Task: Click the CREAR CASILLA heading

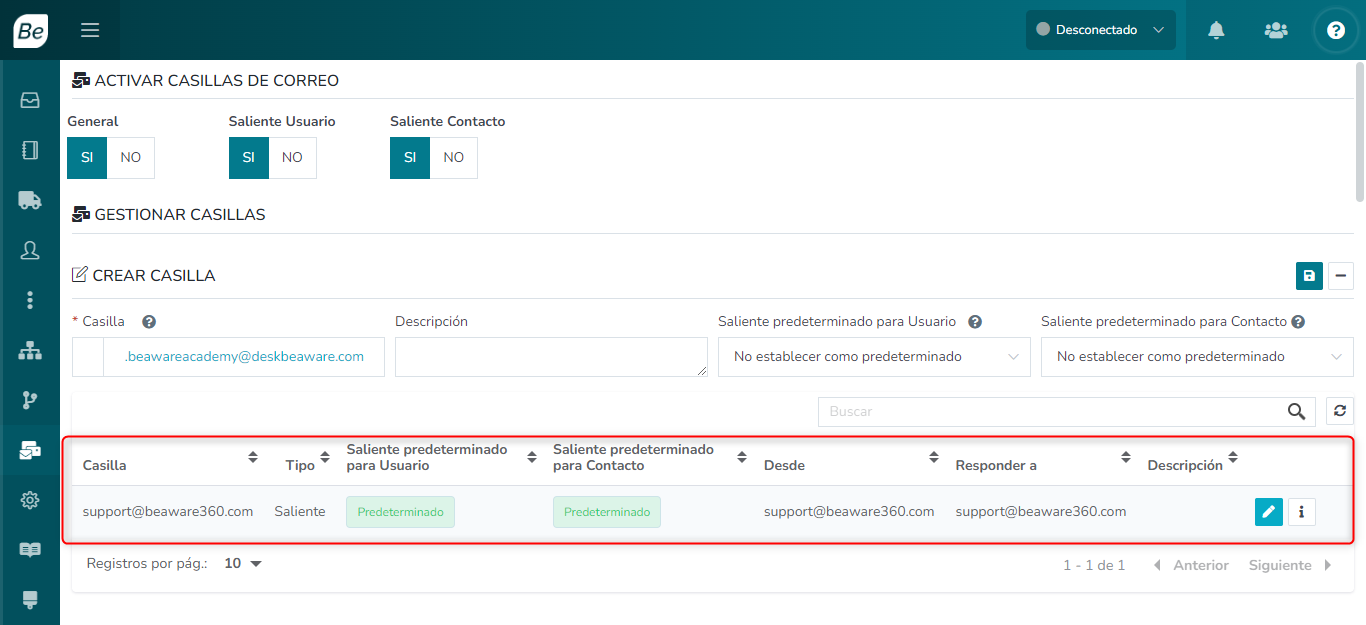Action: [154, 276]
